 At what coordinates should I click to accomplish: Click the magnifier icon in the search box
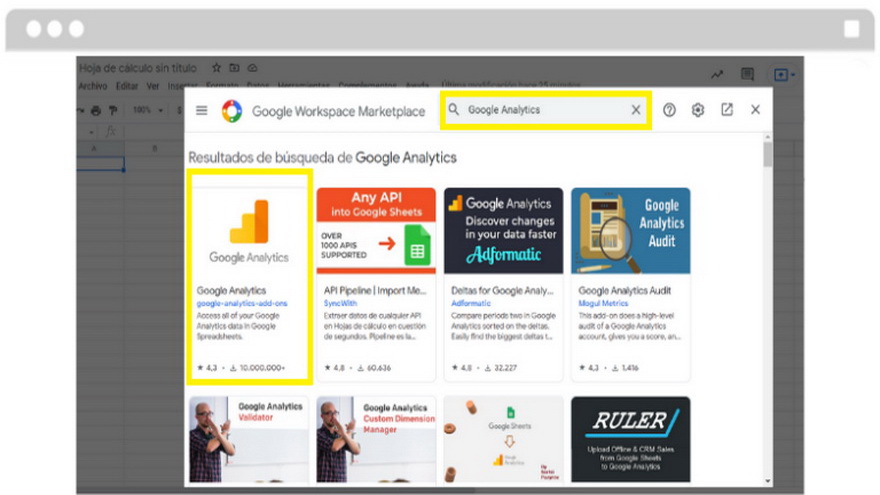[x=453, y=109]
